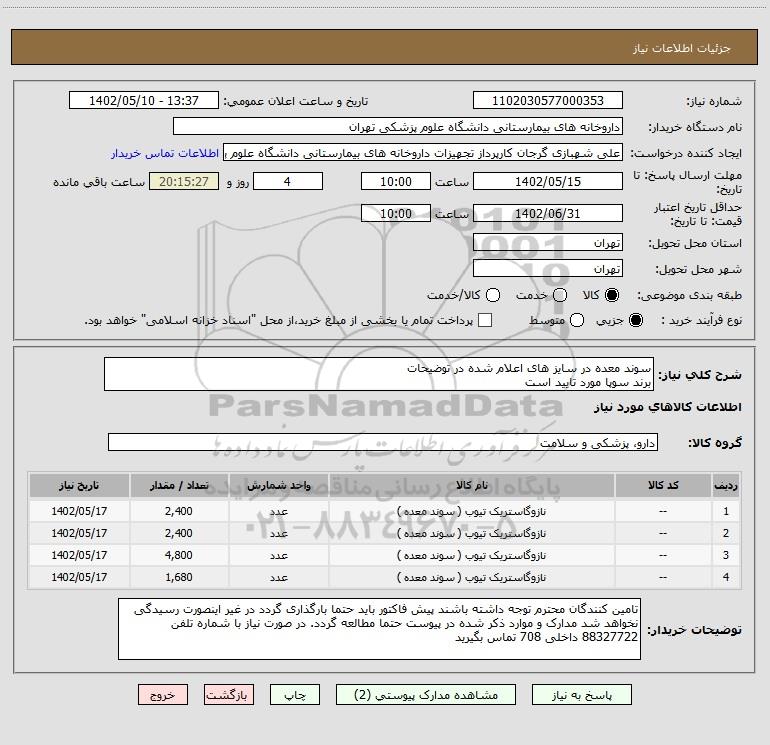The width and height of the screenshot is (770, 745).
Task: Open مشاهده مدارک پیوستی (2) button
Action: (426, 695)
